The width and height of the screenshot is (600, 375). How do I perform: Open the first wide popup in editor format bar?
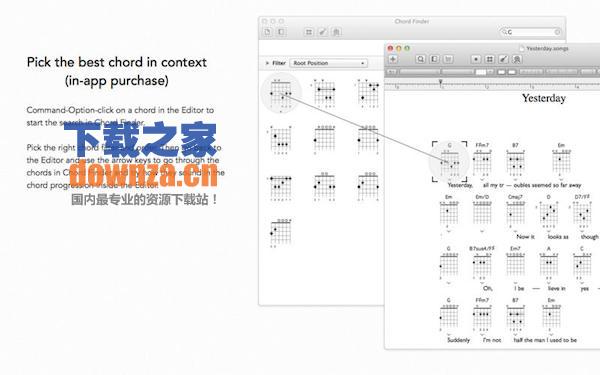click(x=419, y=72)
